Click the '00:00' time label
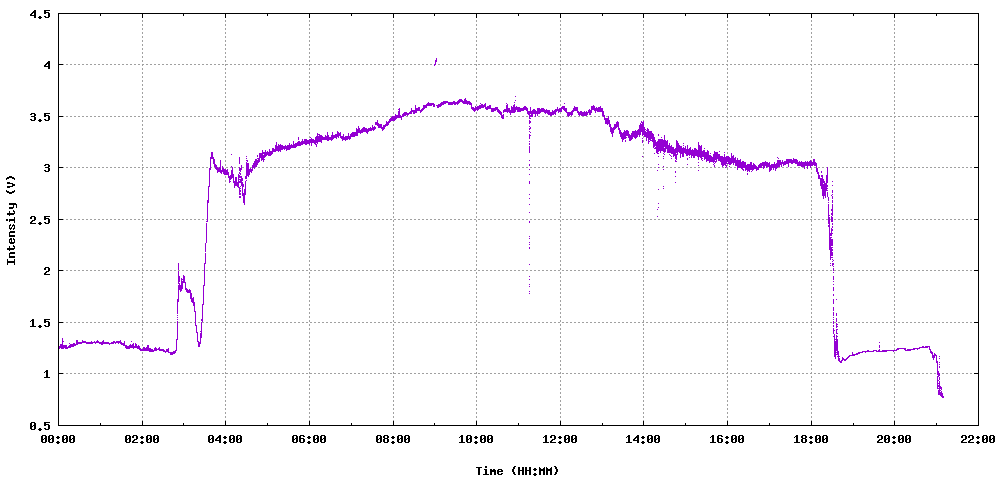Screen dimensions: 1000x480 pos(59,439)
